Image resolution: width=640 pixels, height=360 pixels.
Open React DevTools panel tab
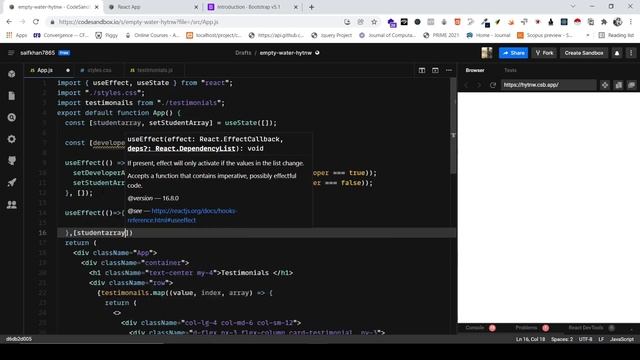pyautogui.click(x=586, y=328)
